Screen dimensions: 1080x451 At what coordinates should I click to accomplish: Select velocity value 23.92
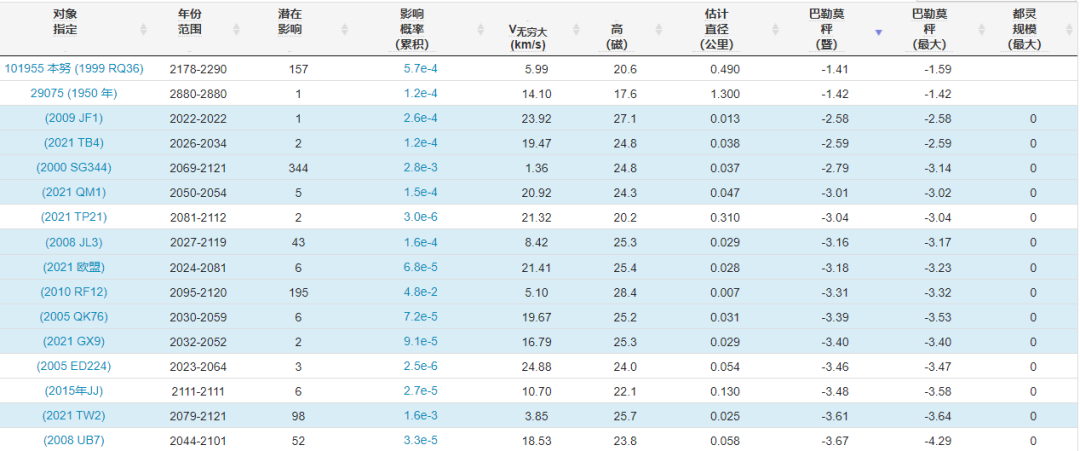(536, 118)
